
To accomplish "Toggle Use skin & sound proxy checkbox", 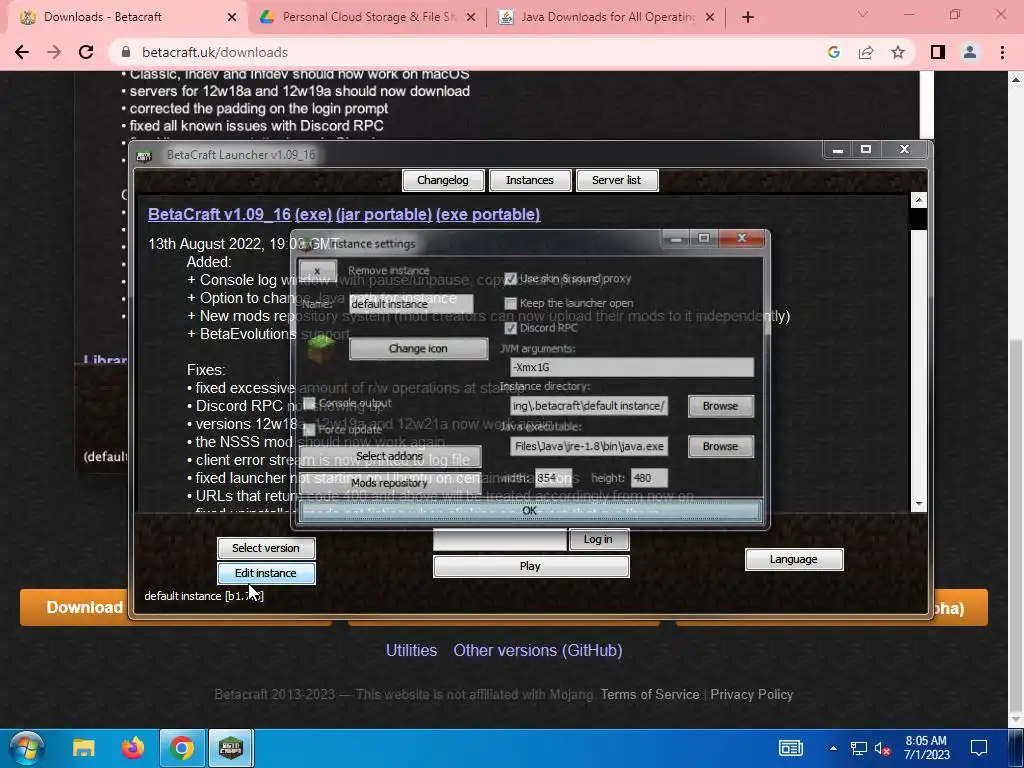I will pyautogui.click(x=511, y=279).
